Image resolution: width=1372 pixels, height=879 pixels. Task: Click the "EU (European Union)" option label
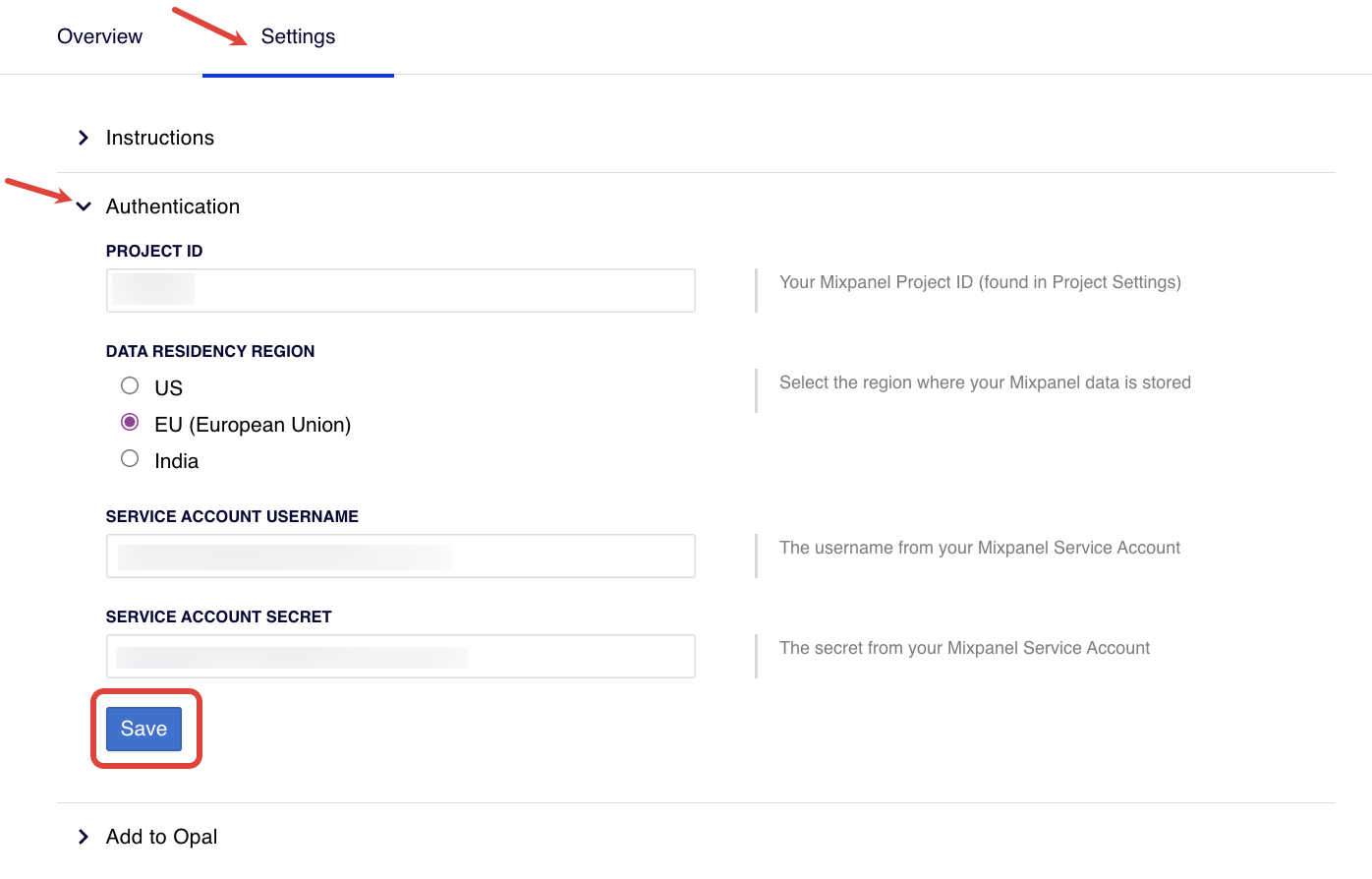coord(253,425)
